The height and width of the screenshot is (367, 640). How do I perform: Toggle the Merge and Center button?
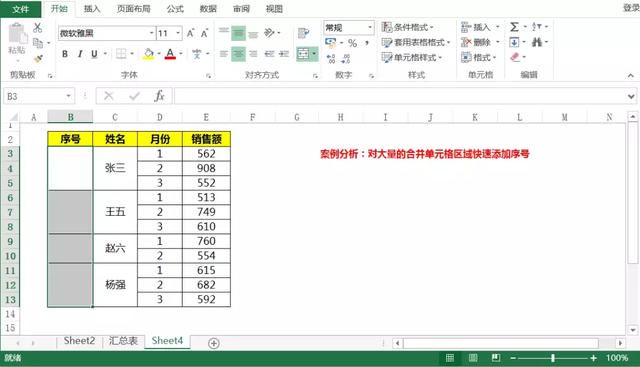[x=303, y=54]
